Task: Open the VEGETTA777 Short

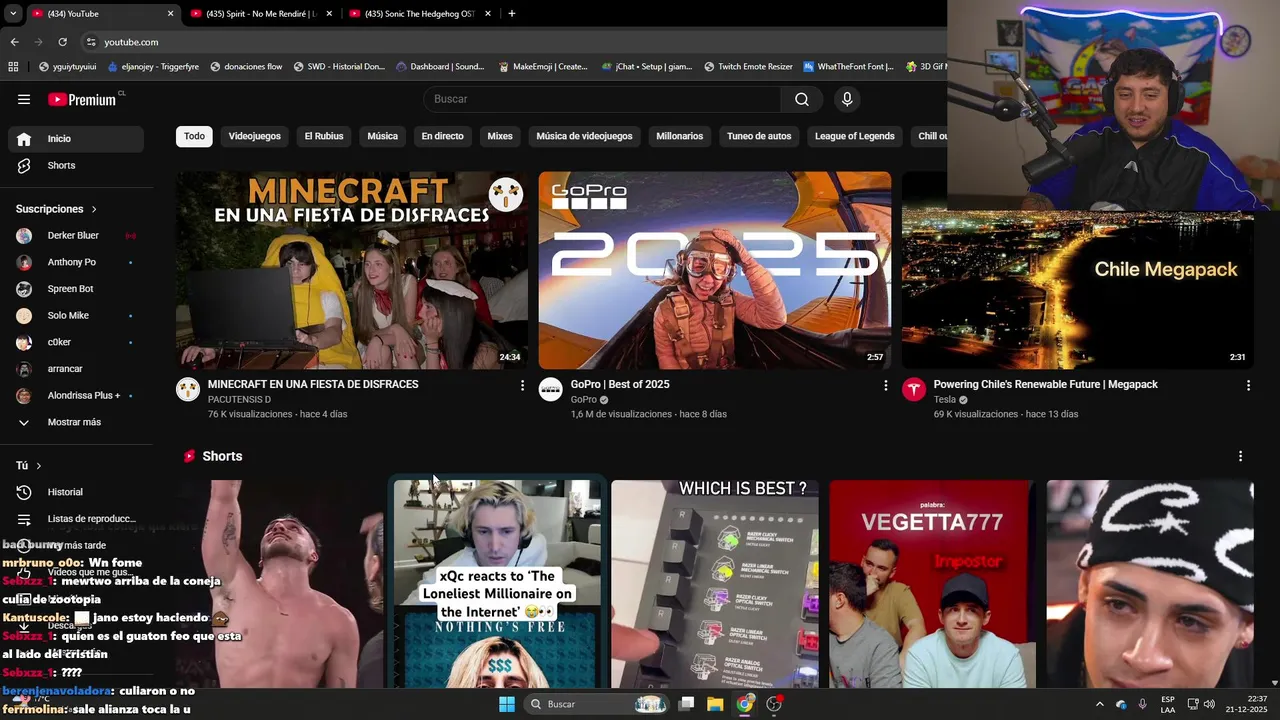Action: (932, 584)
